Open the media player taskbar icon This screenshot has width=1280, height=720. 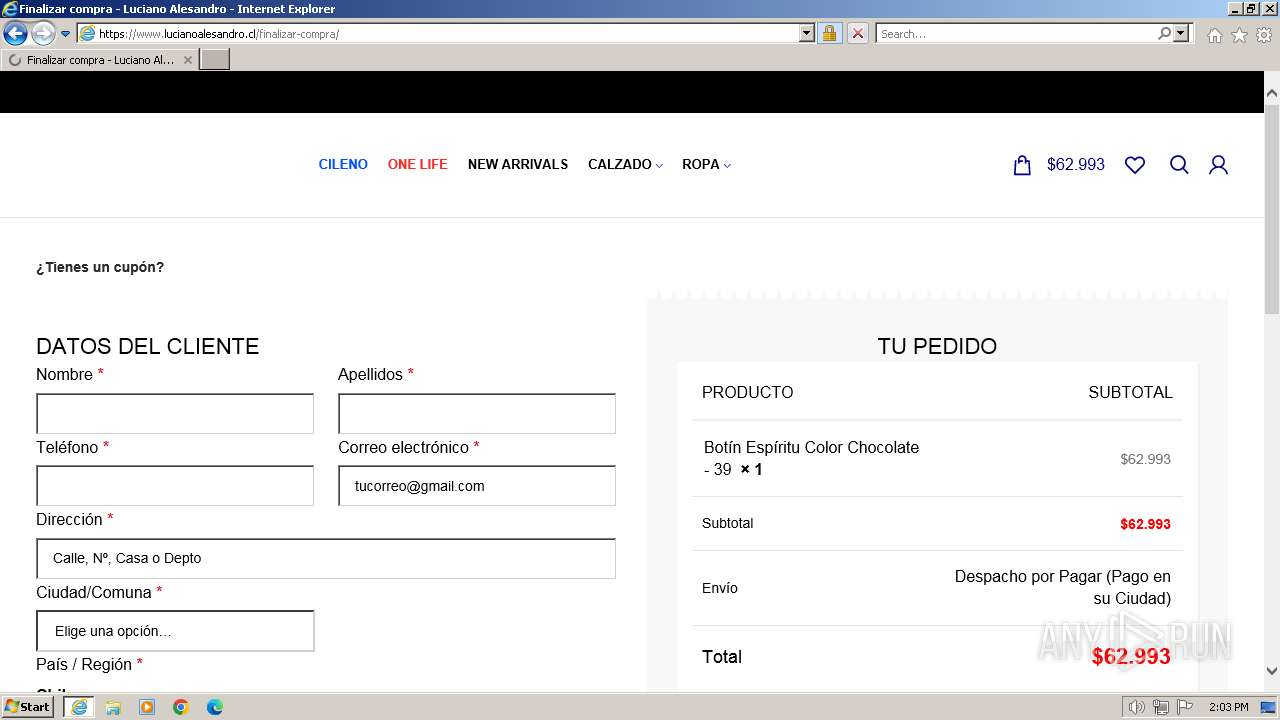click(x=147, y=707)
